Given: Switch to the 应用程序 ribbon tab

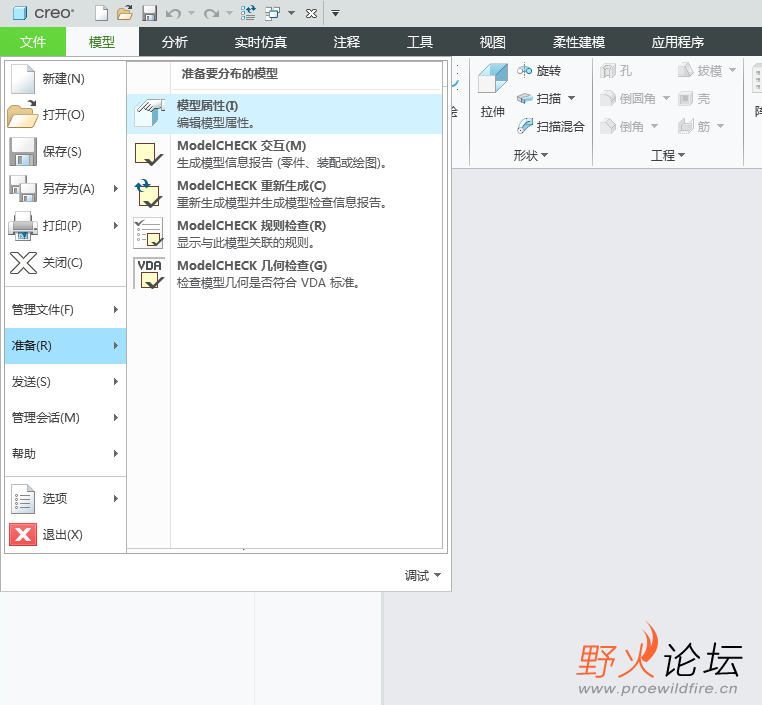Looking at the screenshot, I should click(678, 42).
